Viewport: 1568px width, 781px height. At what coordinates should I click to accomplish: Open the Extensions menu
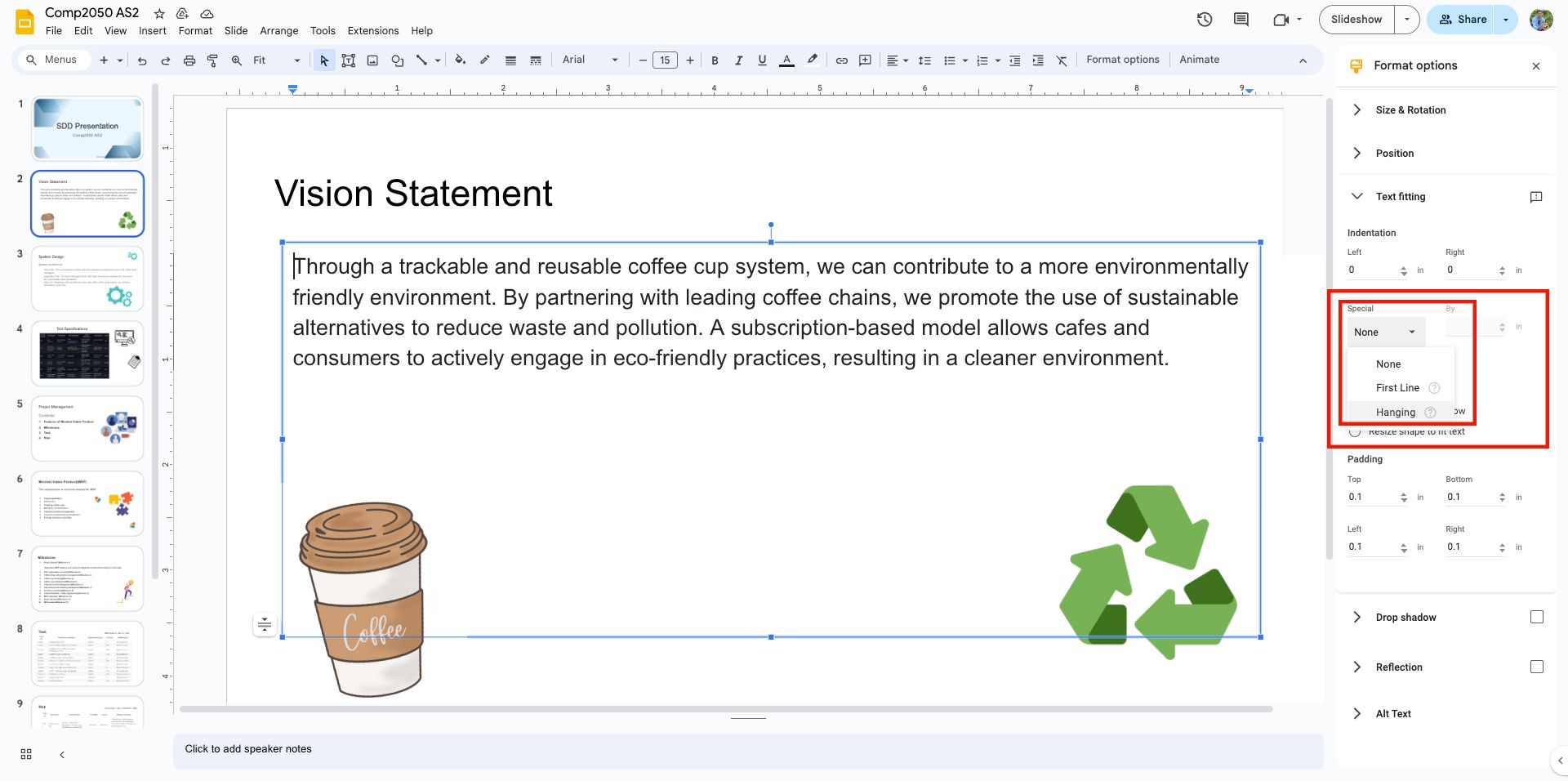[373, 31]
